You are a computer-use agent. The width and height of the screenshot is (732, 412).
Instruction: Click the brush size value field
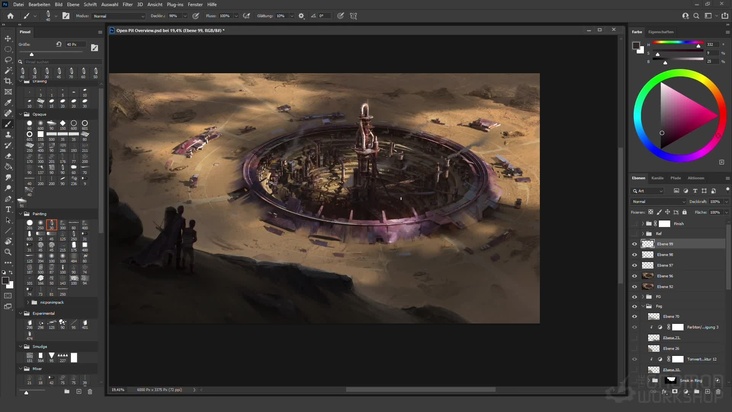click(75, 44)
